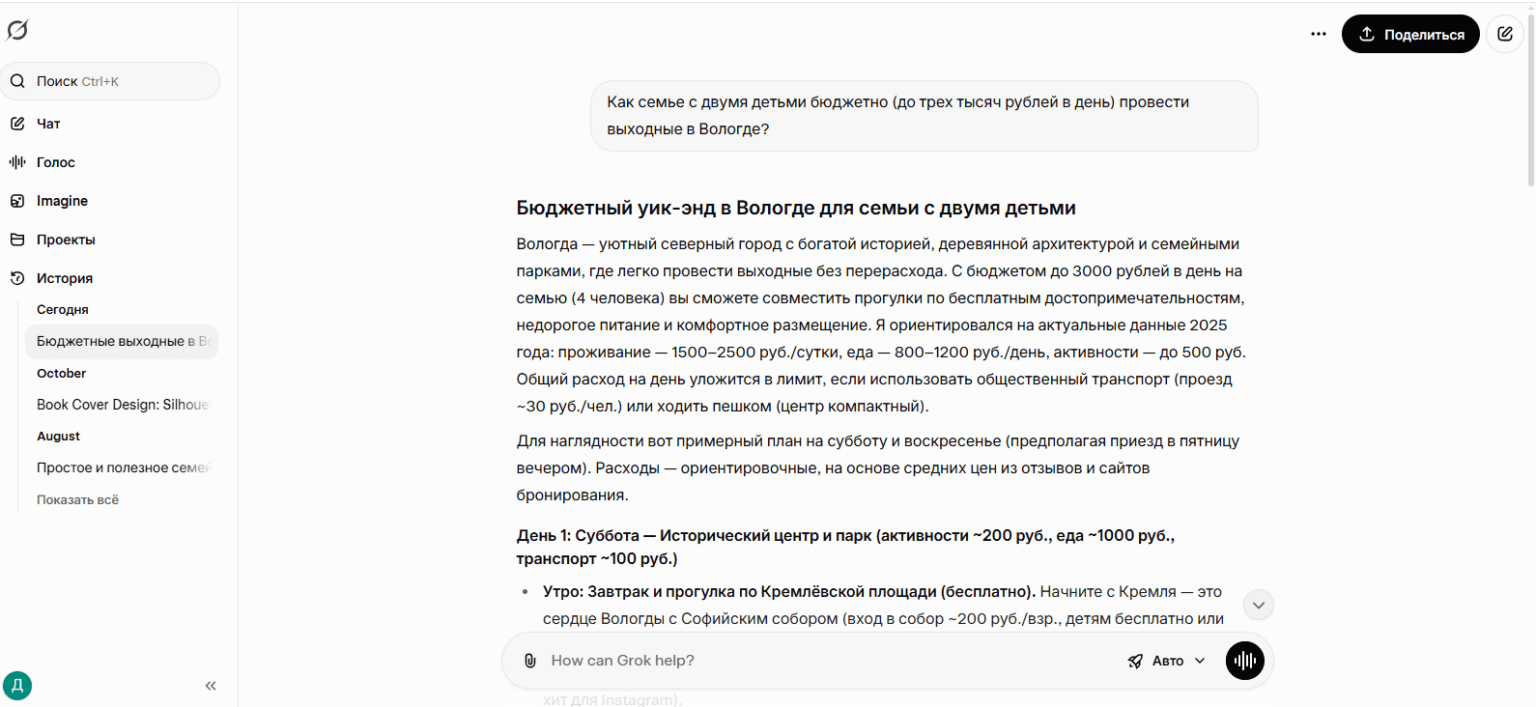Open the Book Cover Design chat
Image resolution: width=1536 pixels, height=707 pixels.
click(x=122, y=404)
